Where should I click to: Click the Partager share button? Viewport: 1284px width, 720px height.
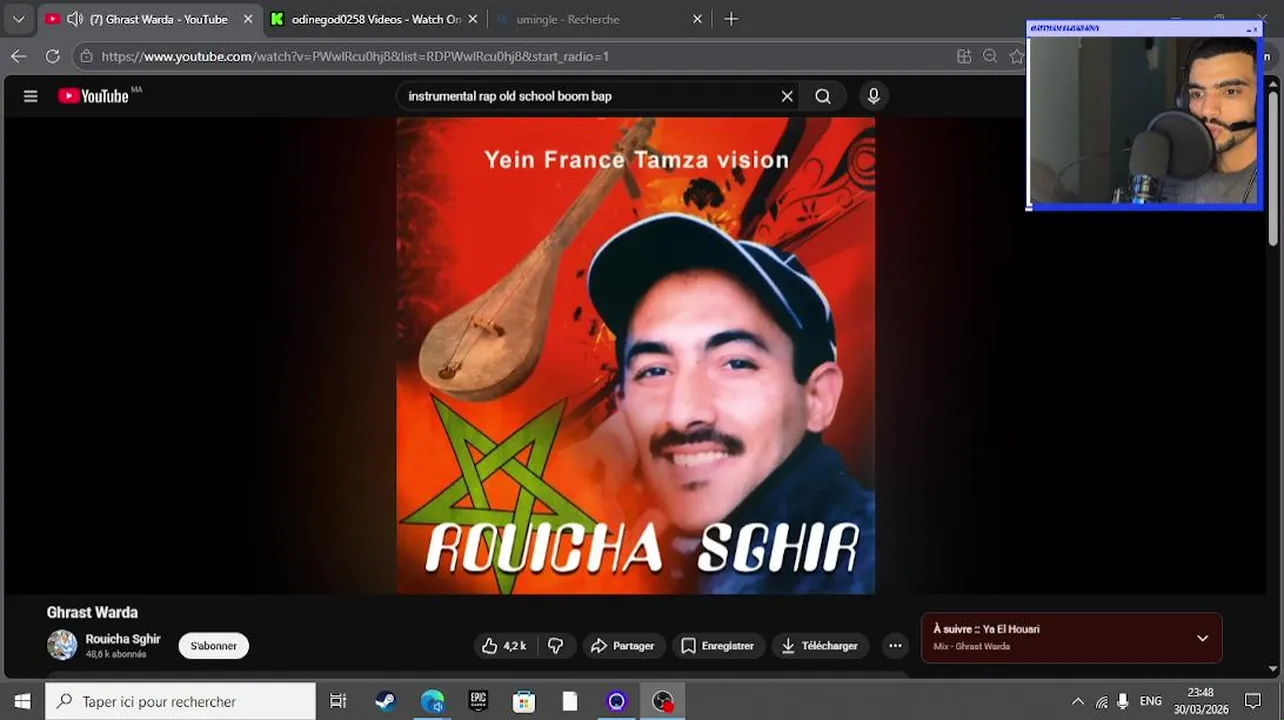622,646
